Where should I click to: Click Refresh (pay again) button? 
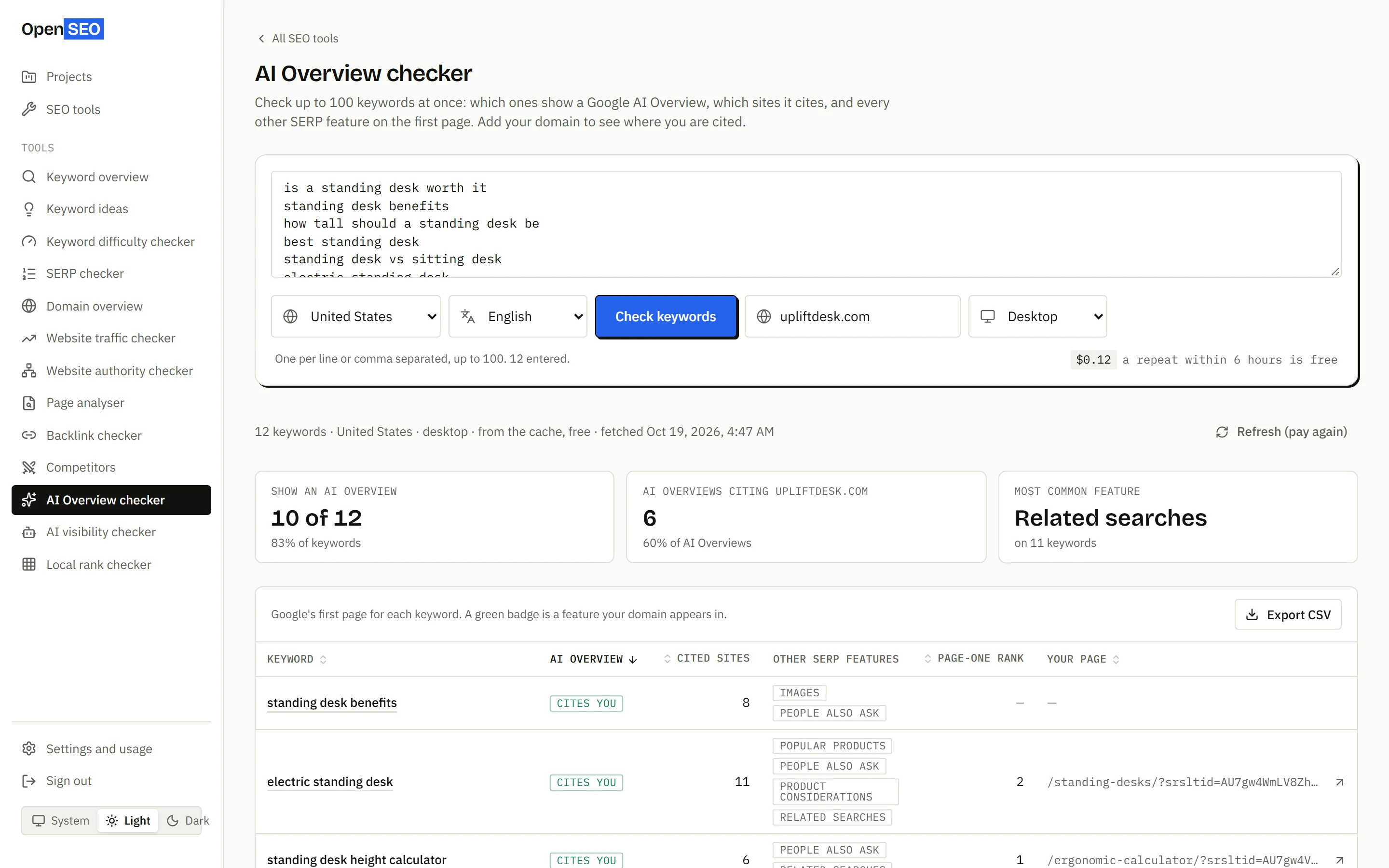(x=1281, y=432)
